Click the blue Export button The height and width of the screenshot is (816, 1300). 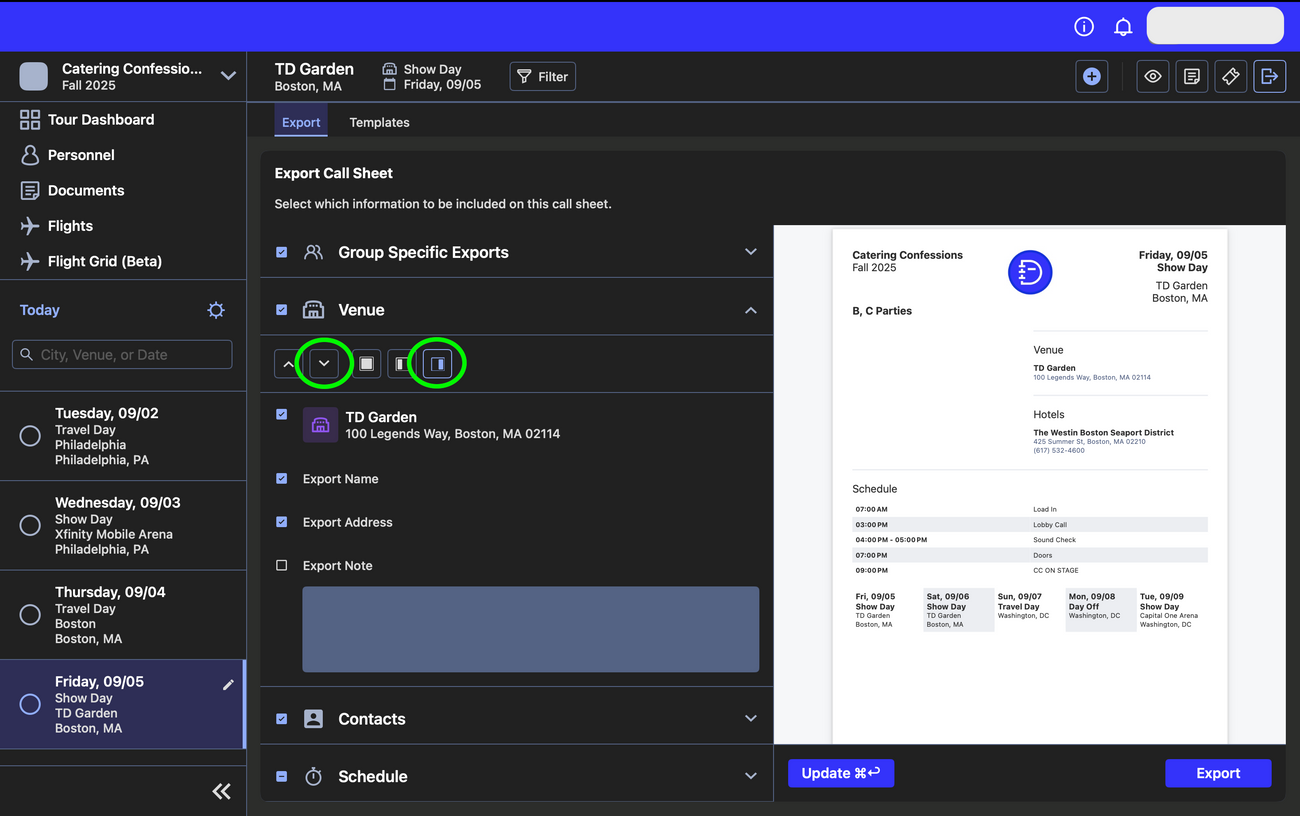(x=1218, y=773)
